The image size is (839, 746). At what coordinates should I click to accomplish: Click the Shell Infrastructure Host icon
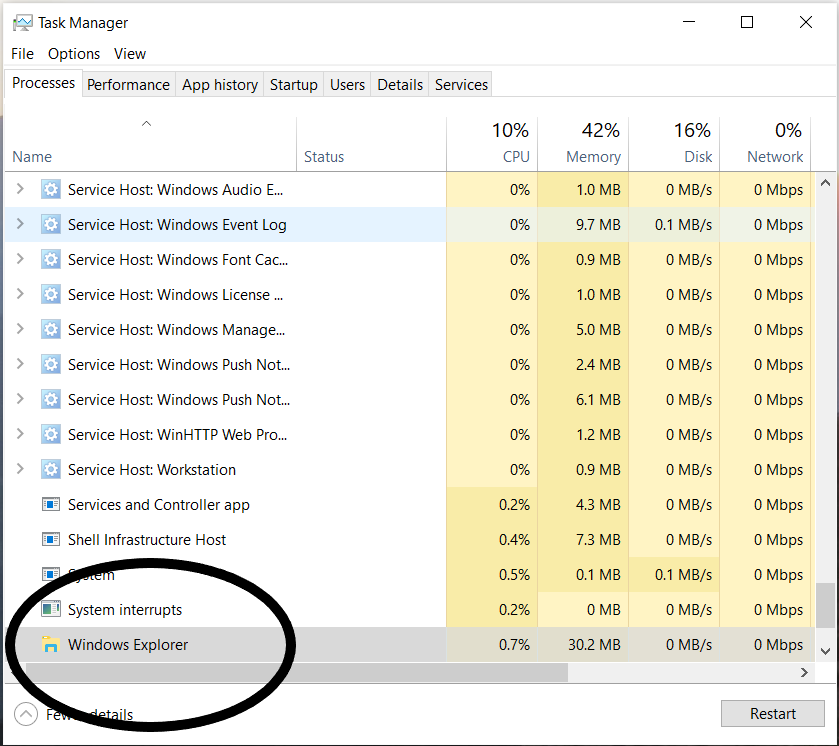click(51, 540)
